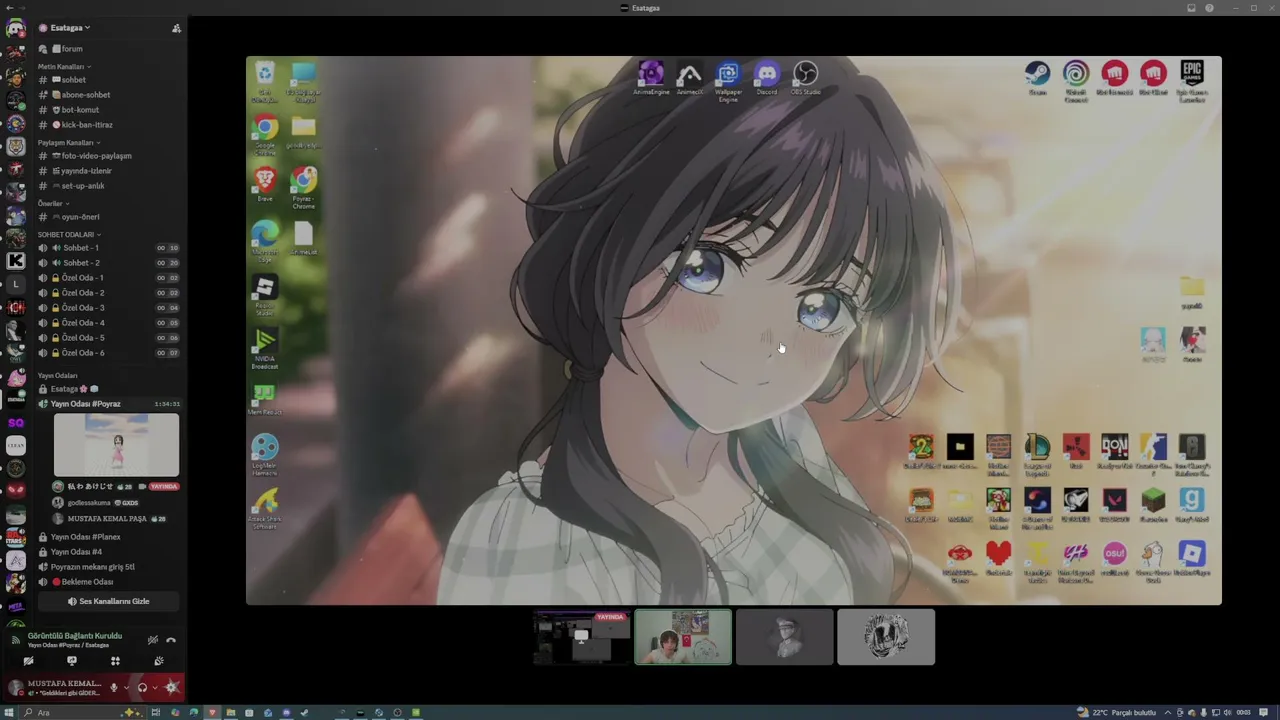Open the forum channel

pyautogui.click(x=108, y=49)
